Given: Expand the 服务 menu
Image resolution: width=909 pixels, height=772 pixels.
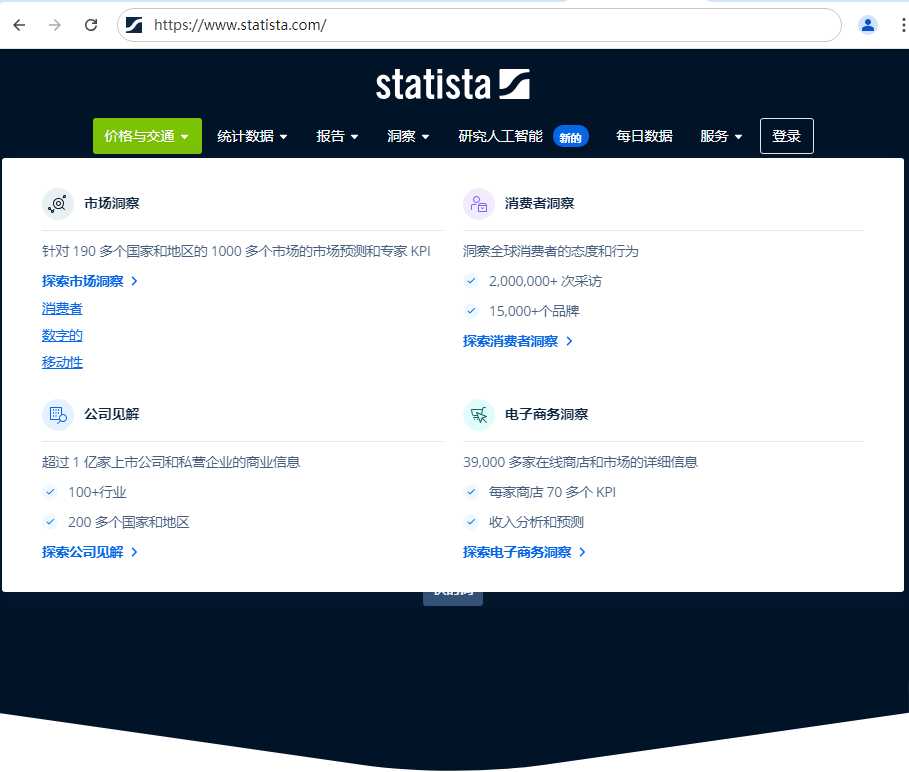Looking at the screenshot, I should pyautogui.click(x=721, y=136).
